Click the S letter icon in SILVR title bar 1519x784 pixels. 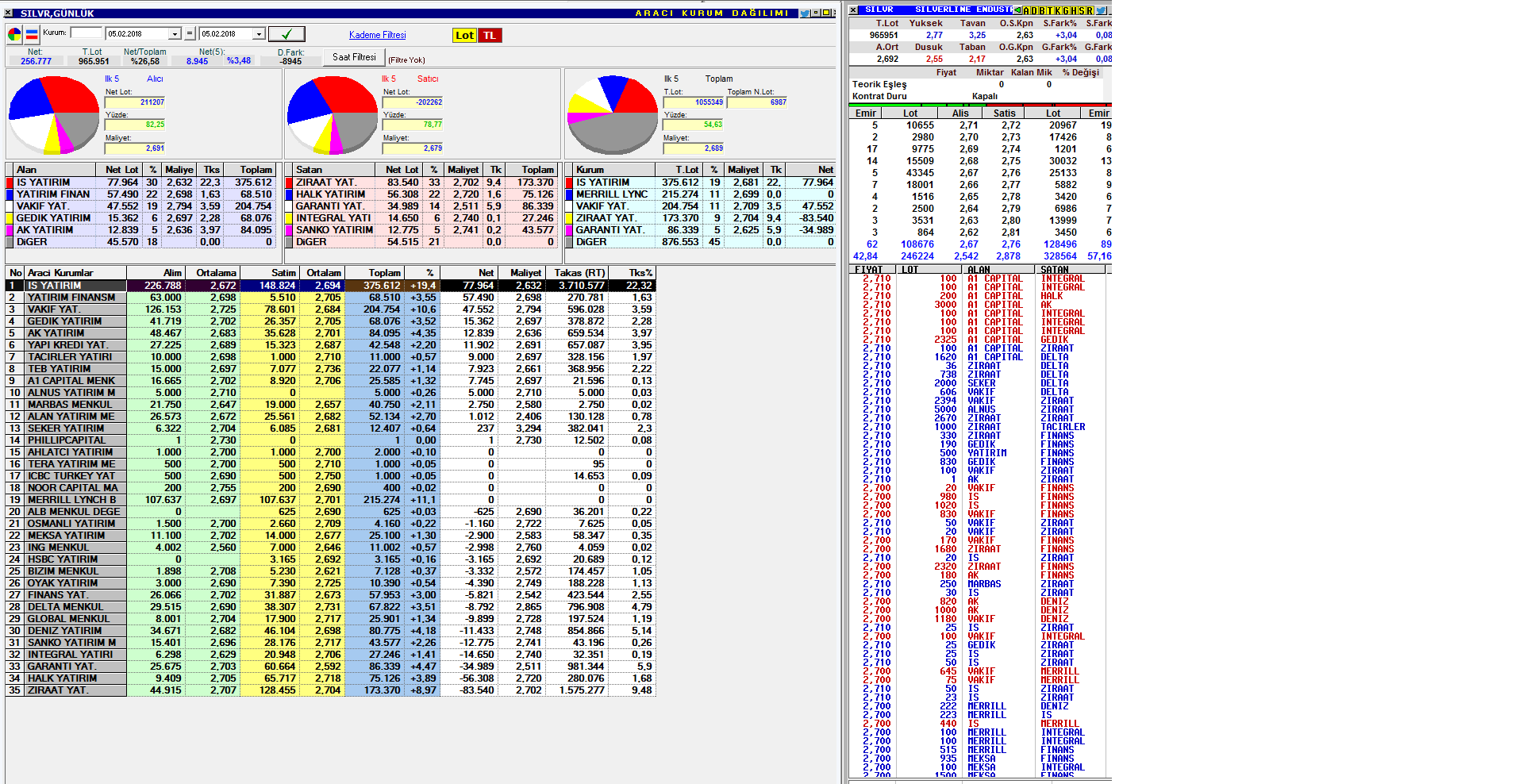click(x=1082, y=10)
